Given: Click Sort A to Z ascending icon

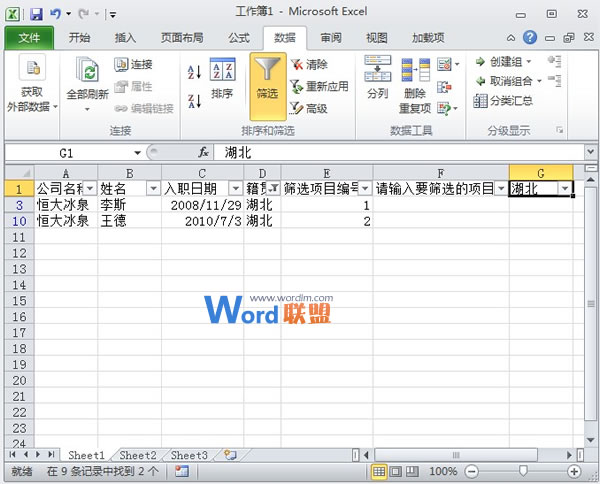Looking at the screenshot, I should 195,72.
